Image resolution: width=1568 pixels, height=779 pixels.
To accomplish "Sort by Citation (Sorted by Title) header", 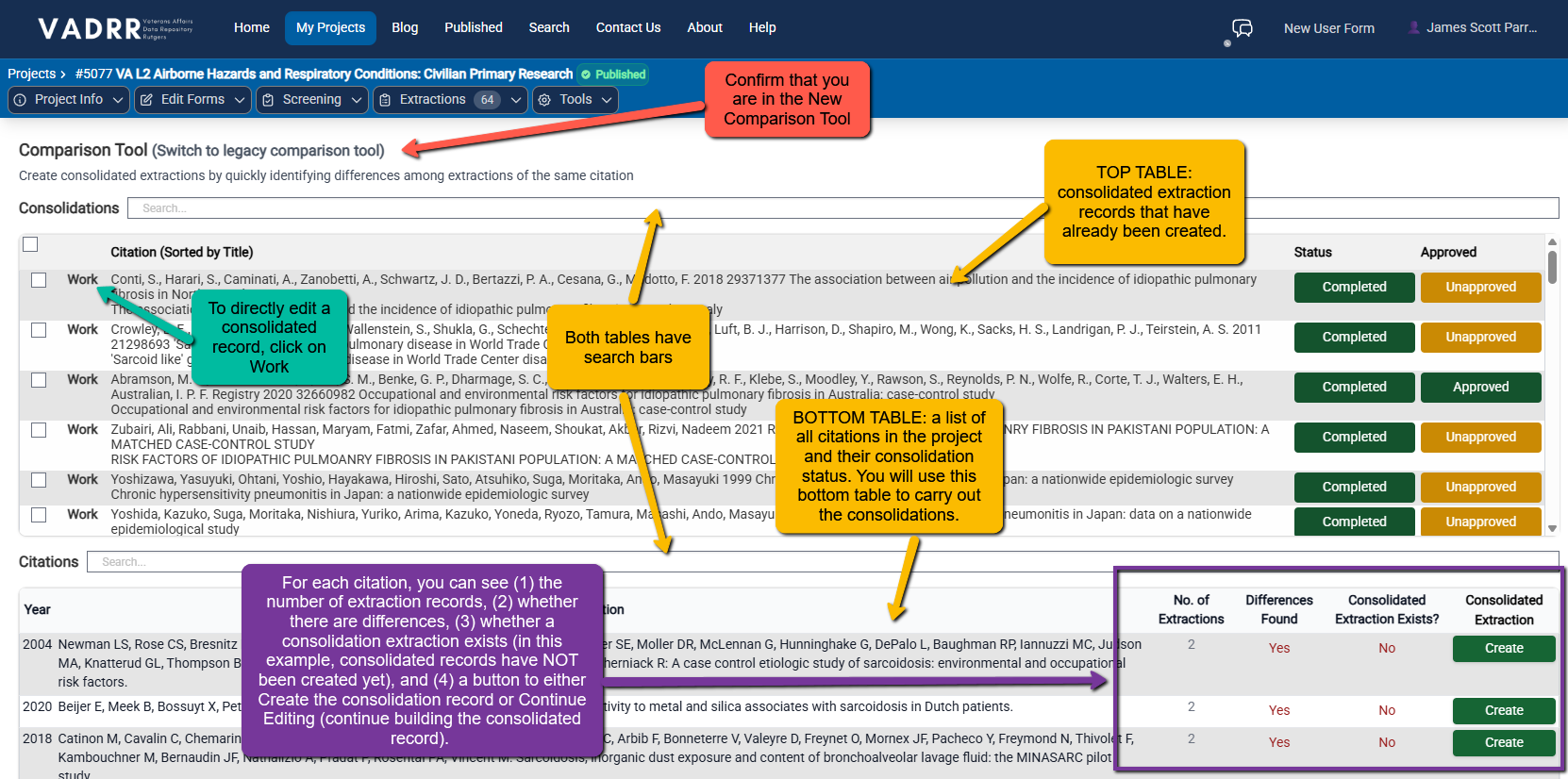I will point(181,253).
